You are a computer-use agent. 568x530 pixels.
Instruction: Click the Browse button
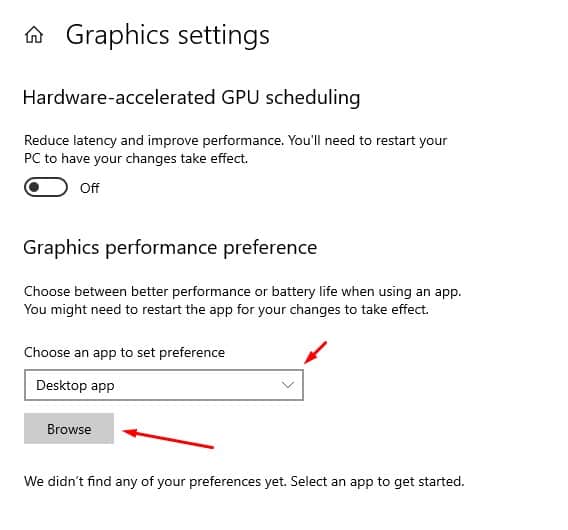point(69,429)
